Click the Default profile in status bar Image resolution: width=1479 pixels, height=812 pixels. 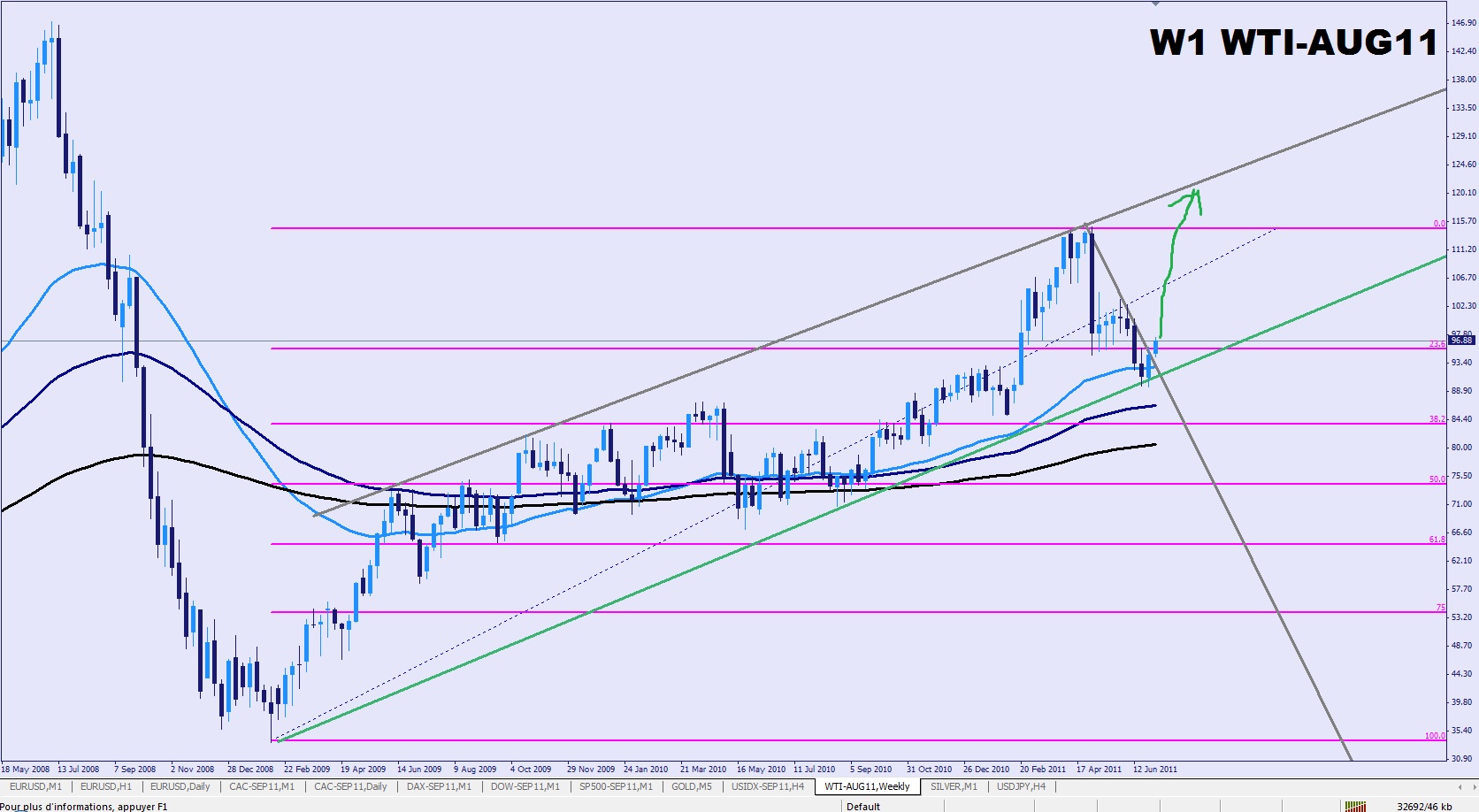(x=863, y=806)
